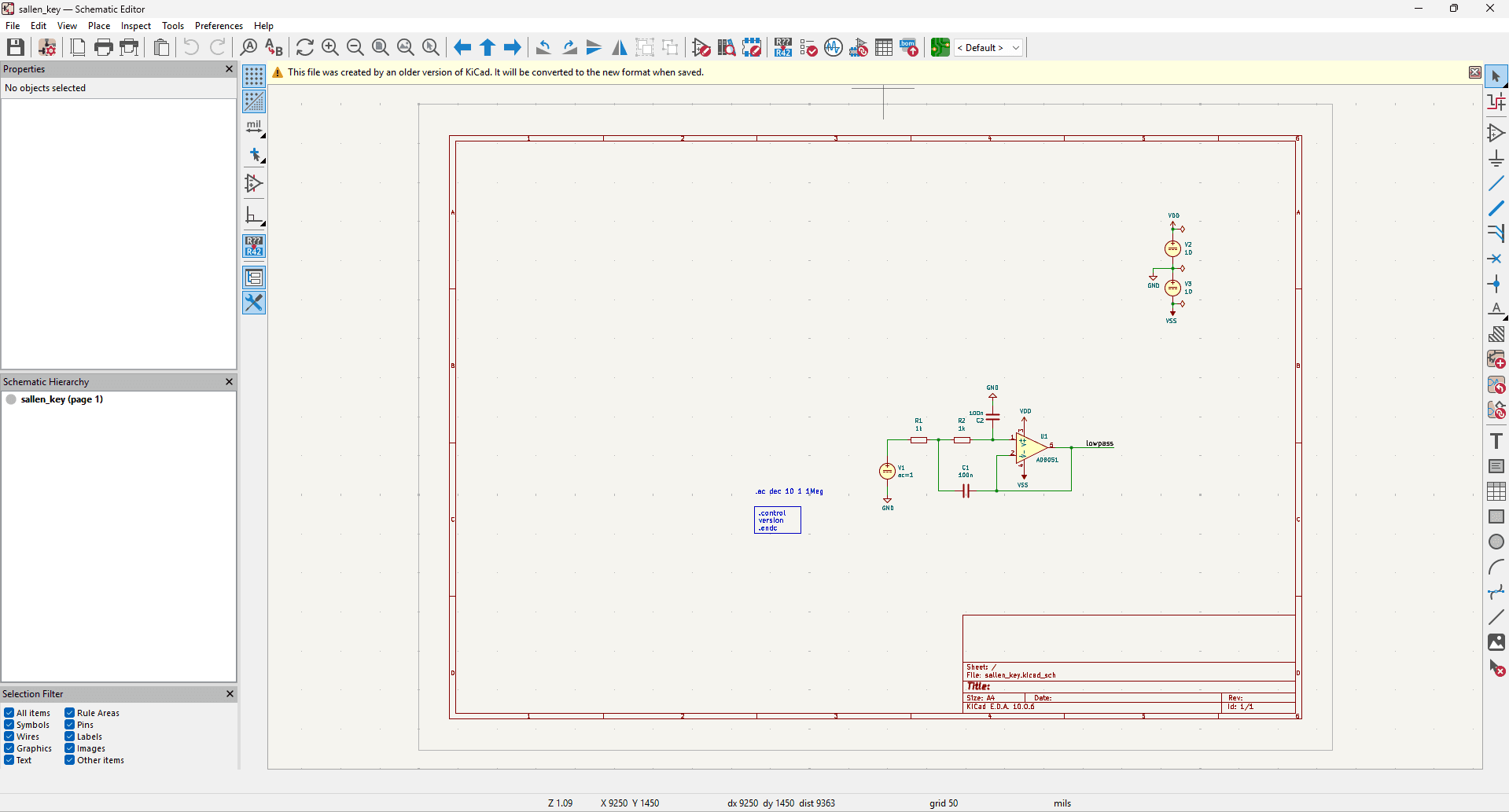Open the Symbol Fields Table
The height and width of the screenshot is (812, 1509).
[884, 47]
